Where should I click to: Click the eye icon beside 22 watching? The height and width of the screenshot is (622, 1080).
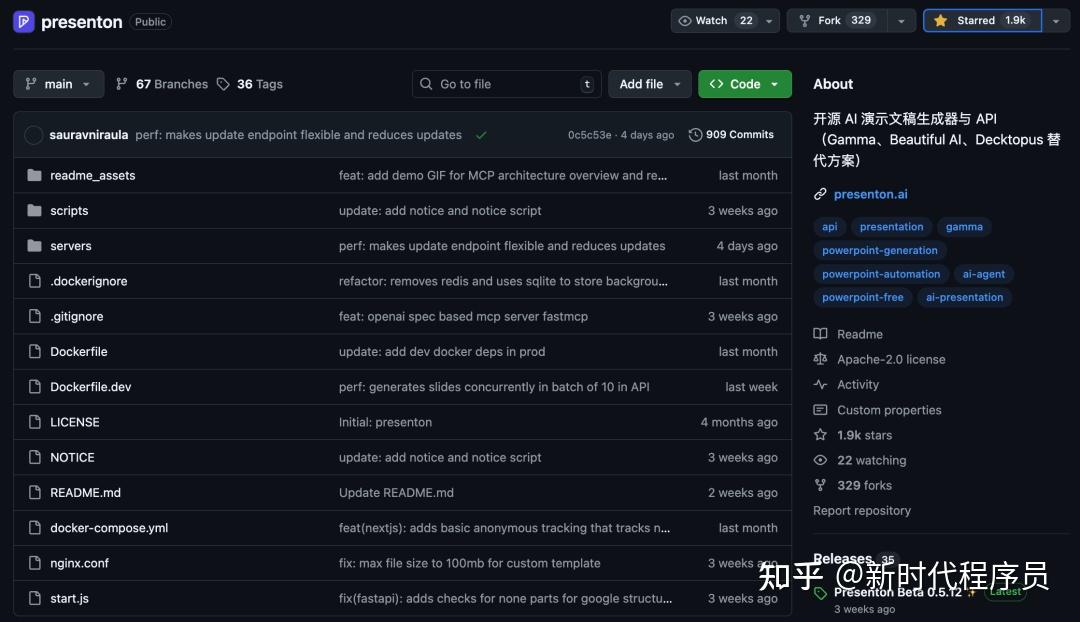pyautogui.click(x=820, y=460)
